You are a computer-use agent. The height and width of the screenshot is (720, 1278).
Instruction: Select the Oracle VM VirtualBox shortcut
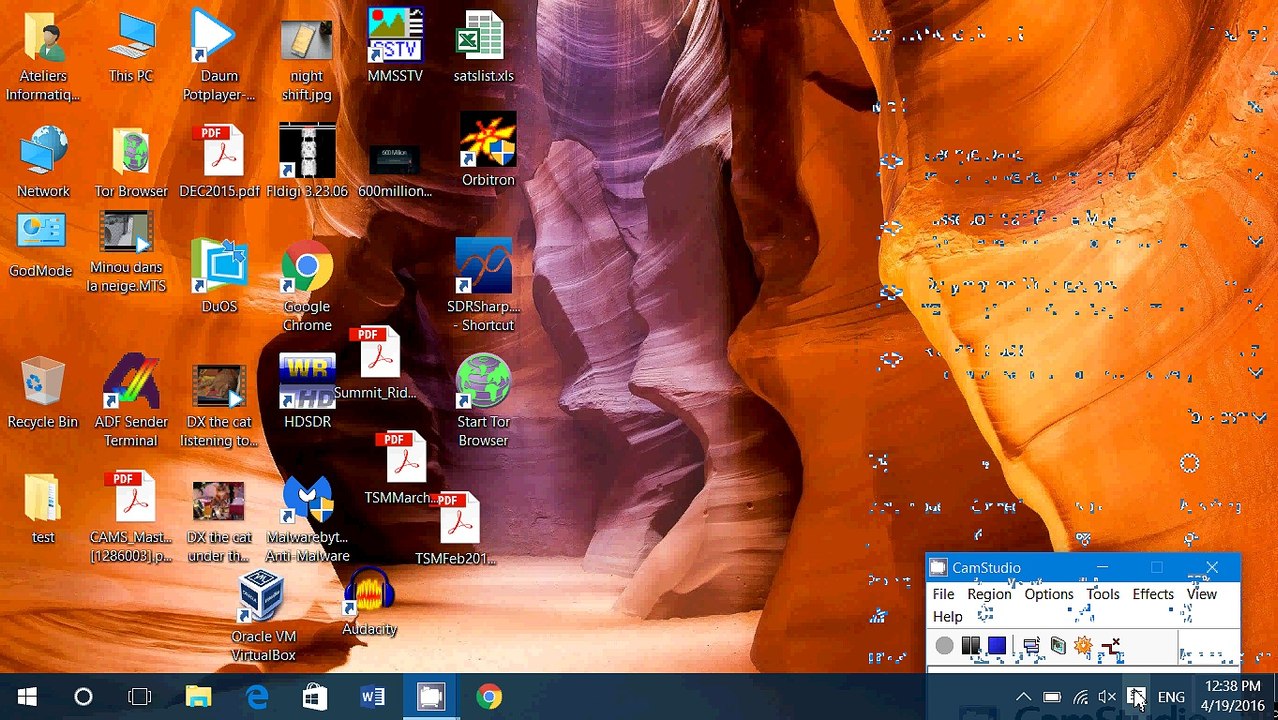tap(263, 616)
